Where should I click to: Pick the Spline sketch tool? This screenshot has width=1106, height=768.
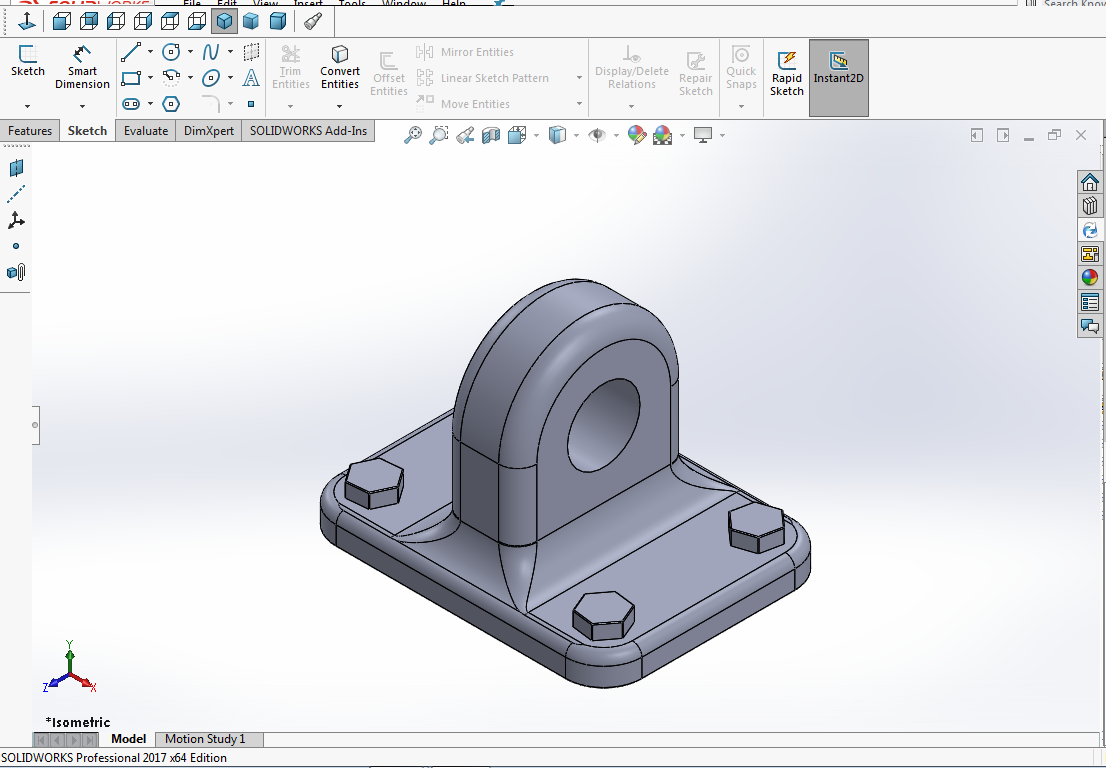[211, 52]
